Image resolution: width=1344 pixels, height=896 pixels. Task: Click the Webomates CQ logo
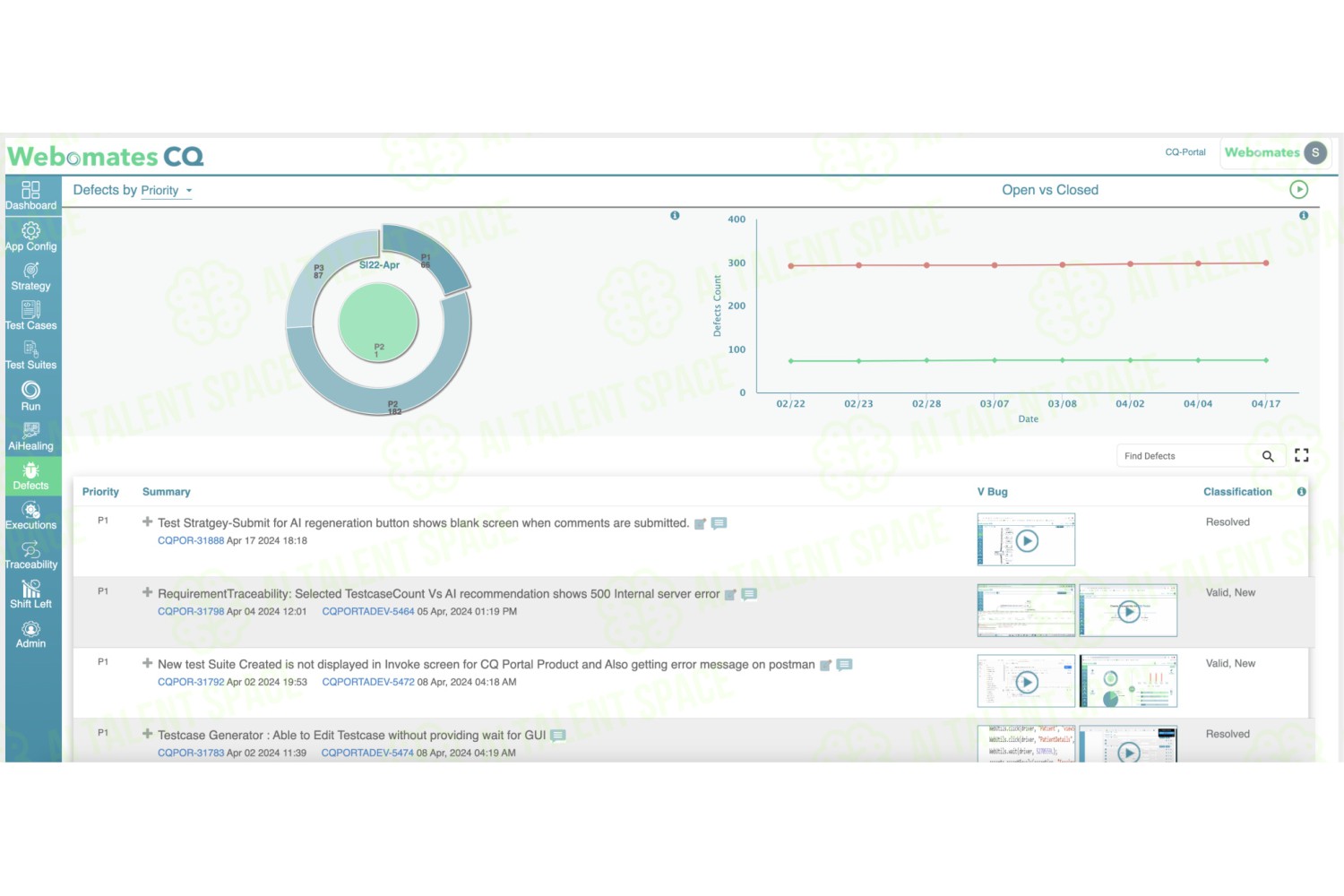click(106, 157)
